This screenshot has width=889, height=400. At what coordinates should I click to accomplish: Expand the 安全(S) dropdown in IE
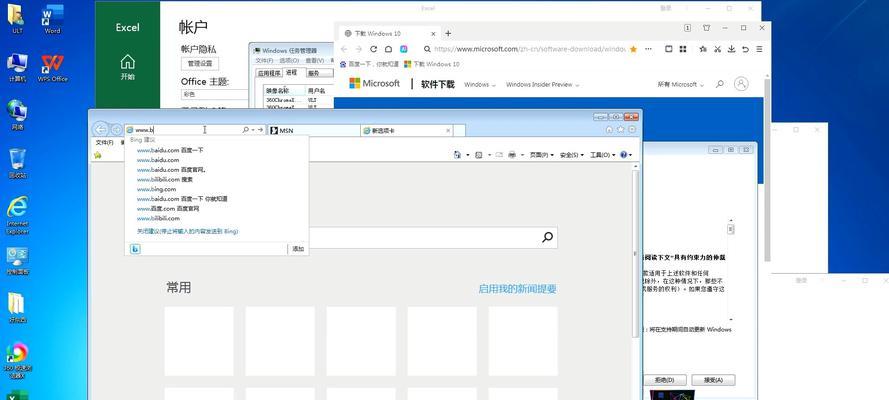tap(572, 155)
